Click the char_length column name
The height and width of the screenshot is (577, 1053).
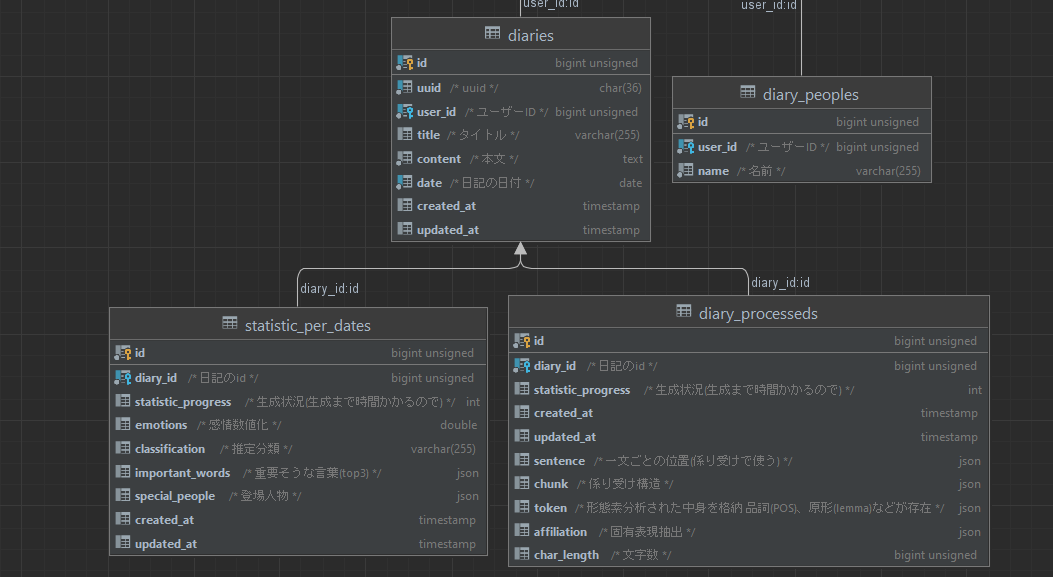pyautogui.click(x=566, y=556)
